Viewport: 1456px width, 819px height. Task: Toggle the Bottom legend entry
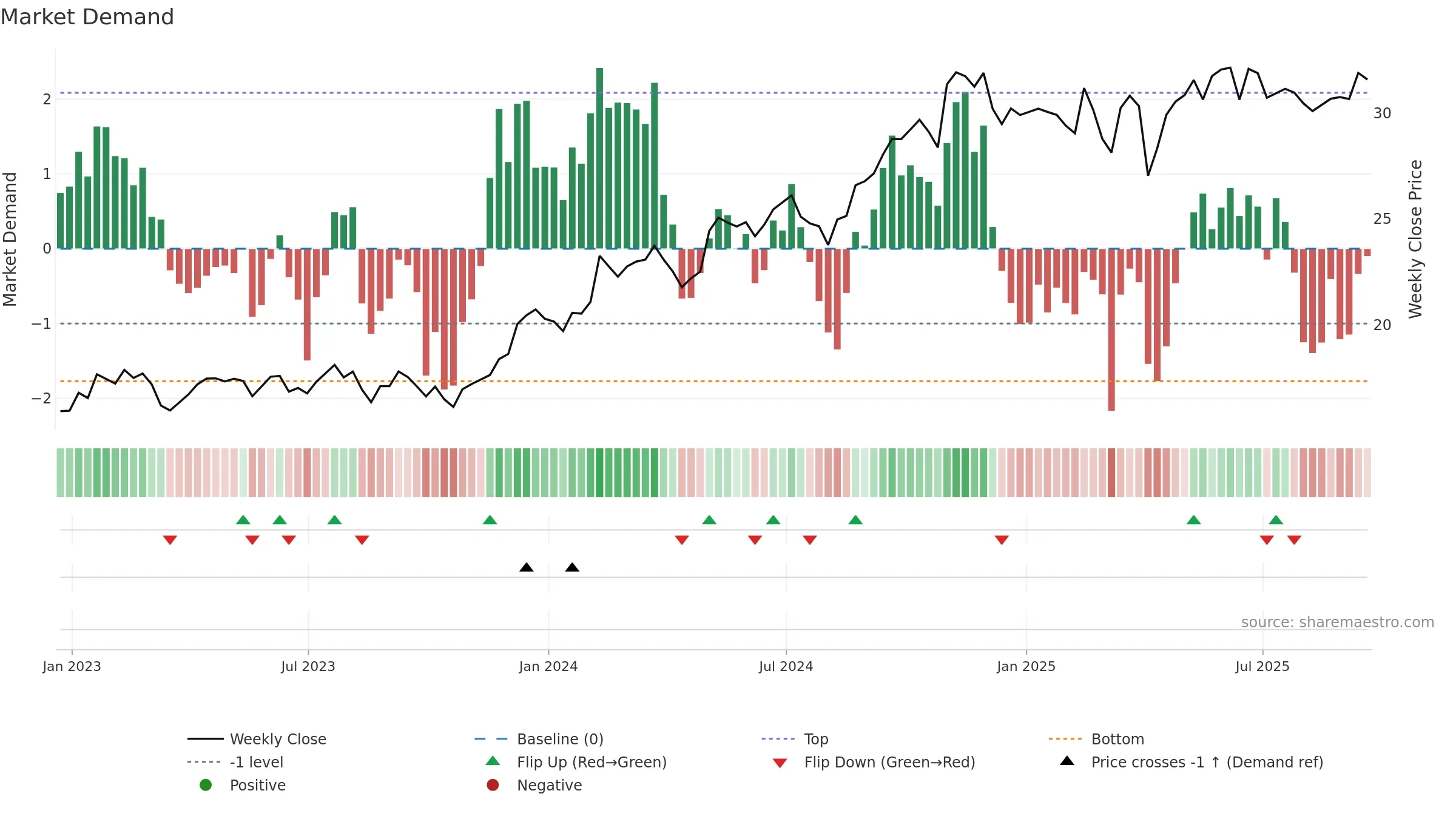coord(1065,739)
